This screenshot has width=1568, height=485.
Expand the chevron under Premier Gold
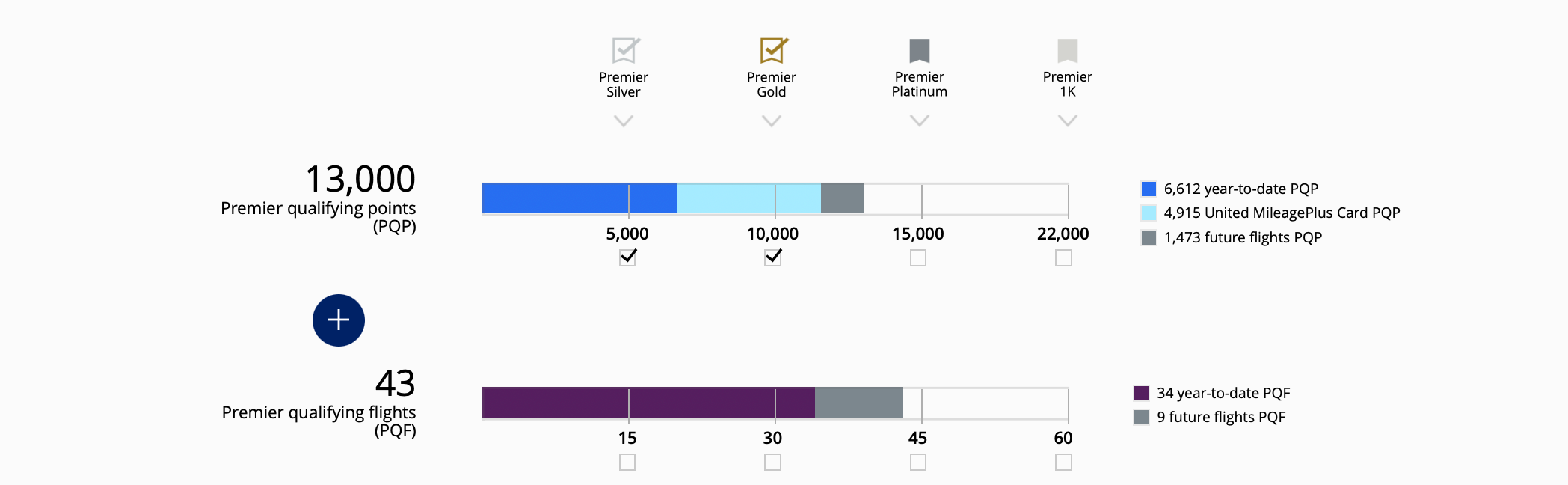point(772,121)
